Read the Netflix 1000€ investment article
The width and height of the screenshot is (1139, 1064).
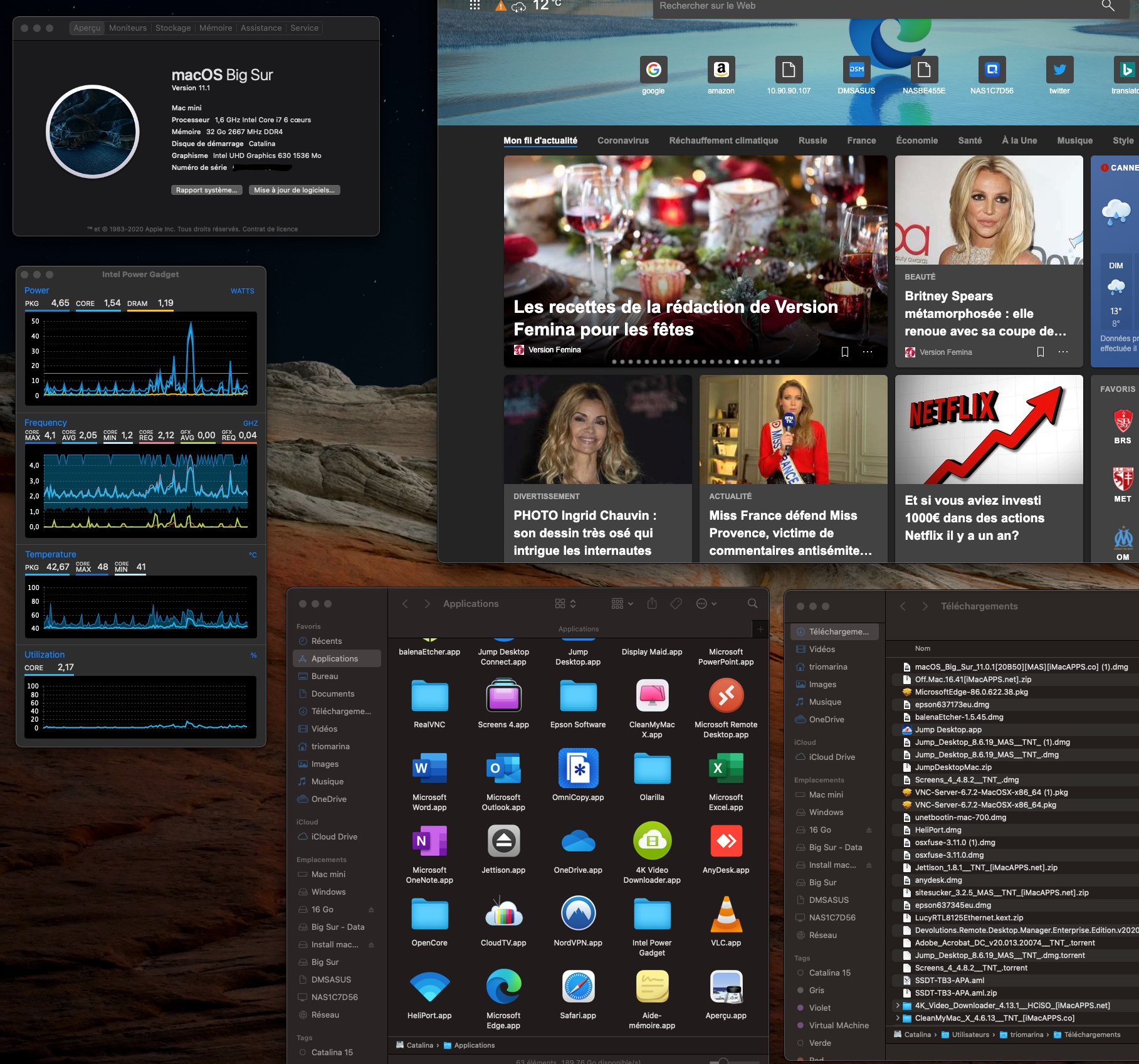[x=989, y=468]
